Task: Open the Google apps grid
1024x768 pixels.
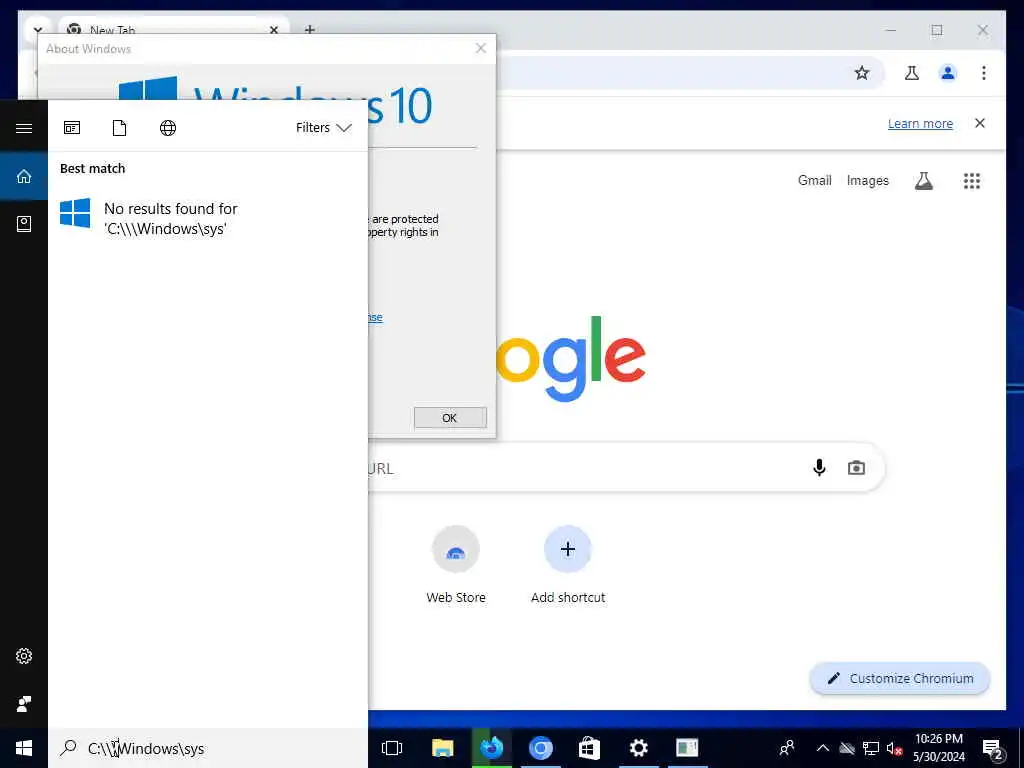Action: tap(972, 181)
